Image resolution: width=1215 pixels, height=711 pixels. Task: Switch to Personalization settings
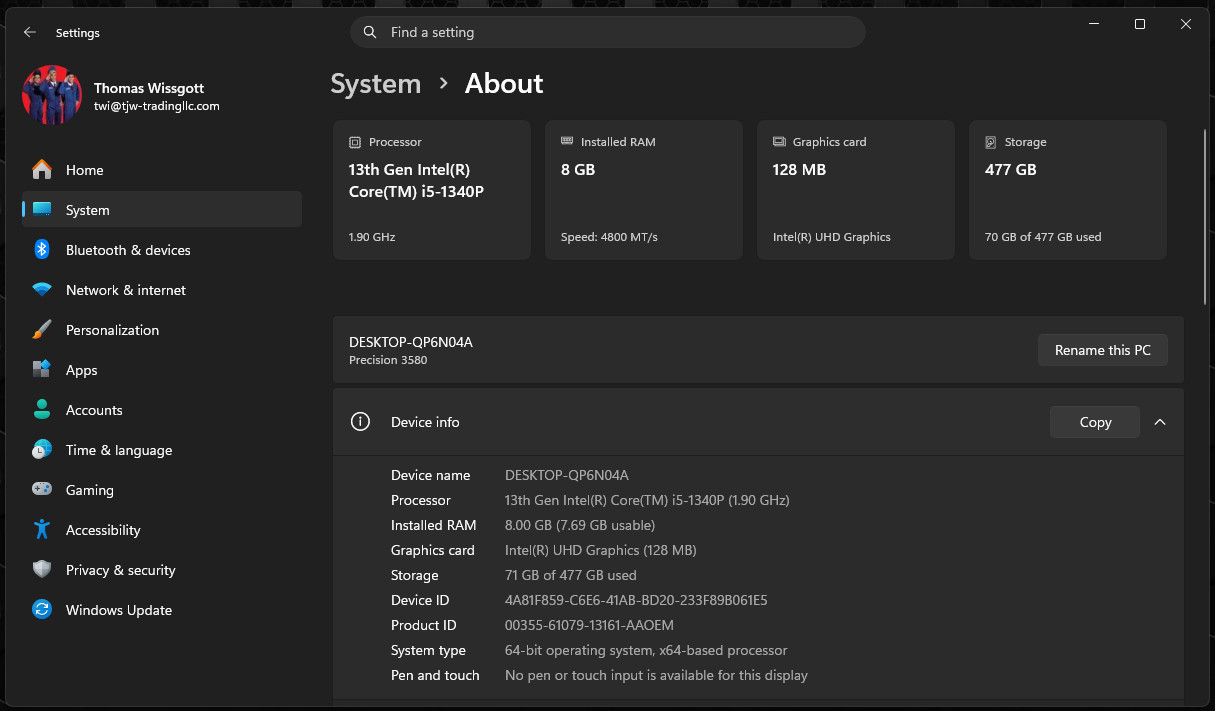pyautogui.click(x=162, y=330)
